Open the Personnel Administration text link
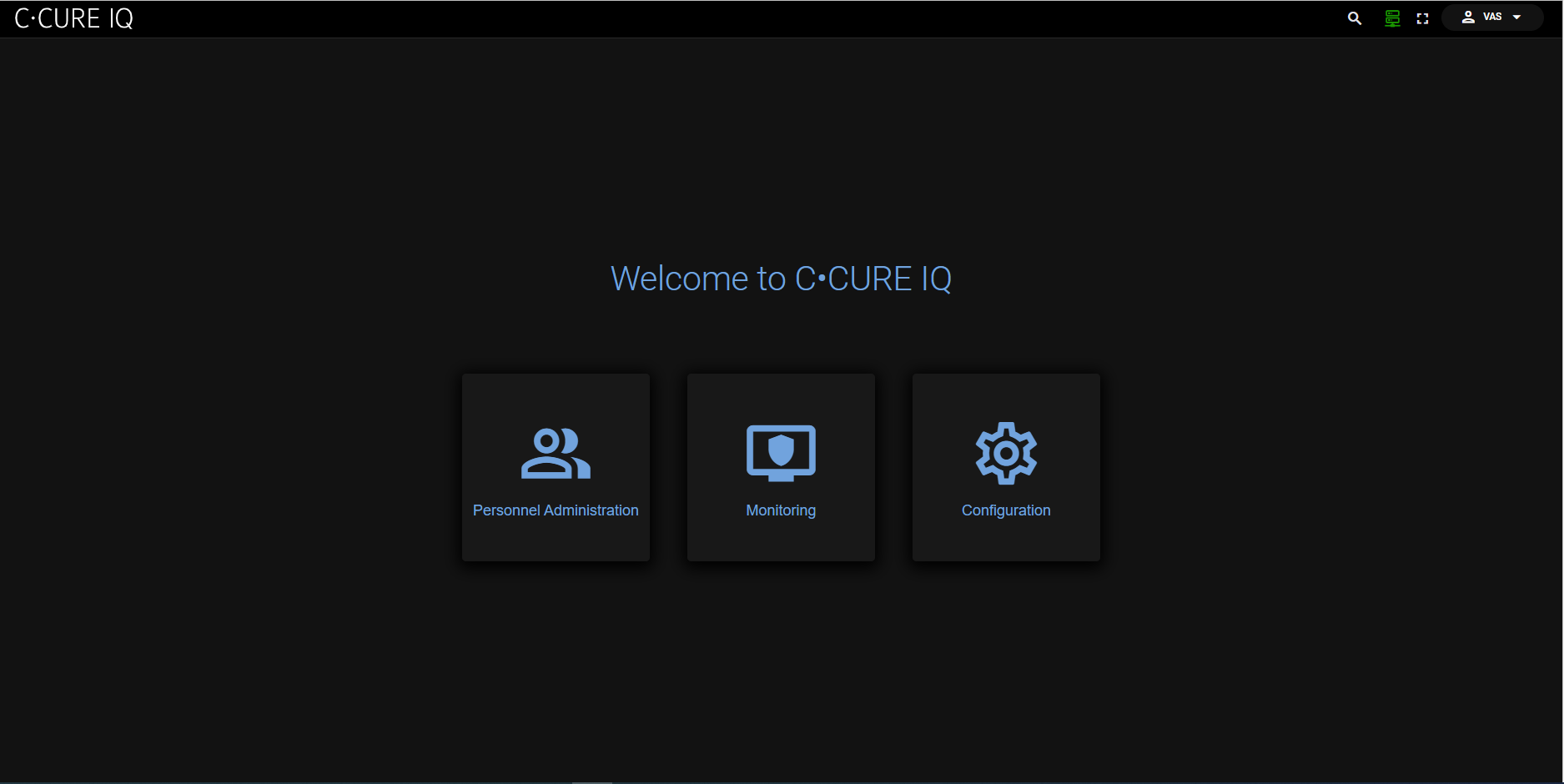This screenshot has width=1564, height=784. (556, 510)
